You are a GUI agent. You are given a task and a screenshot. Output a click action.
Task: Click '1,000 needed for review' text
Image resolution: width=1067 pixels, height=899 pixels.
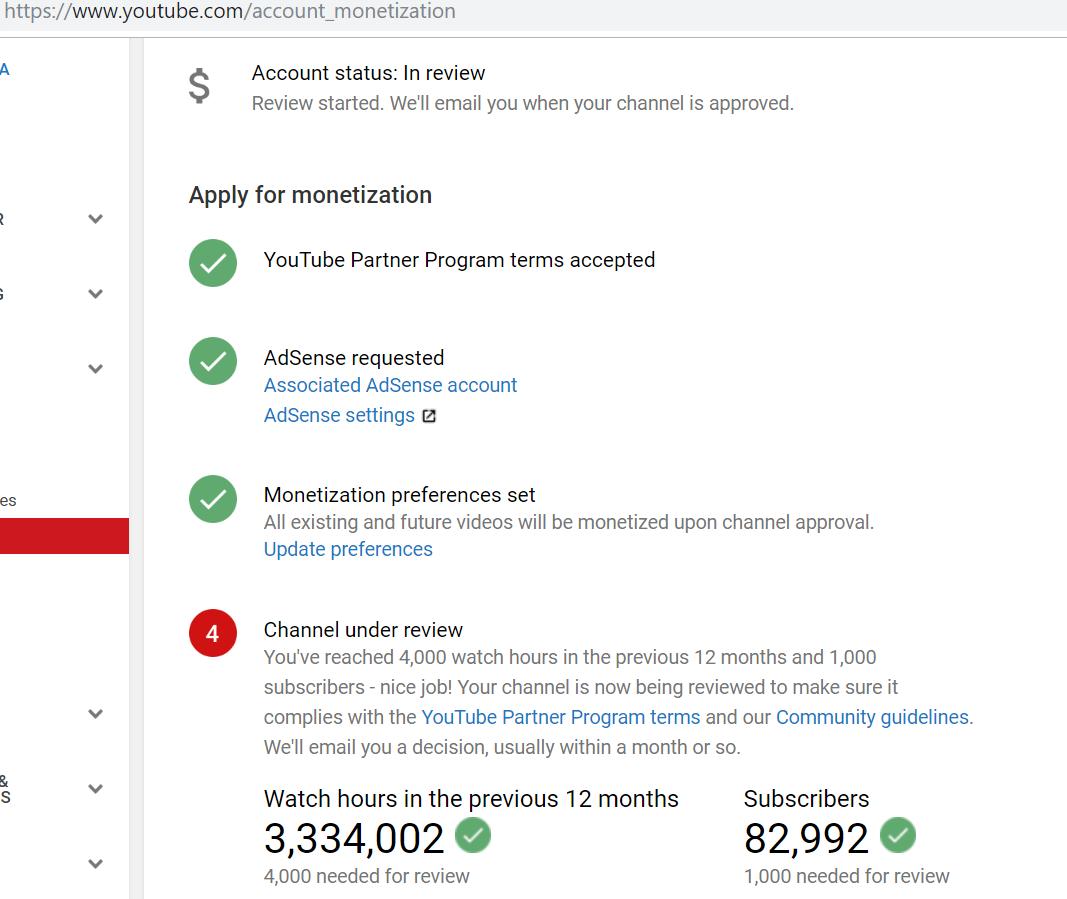pyautogui.click(x=847, y=877)
